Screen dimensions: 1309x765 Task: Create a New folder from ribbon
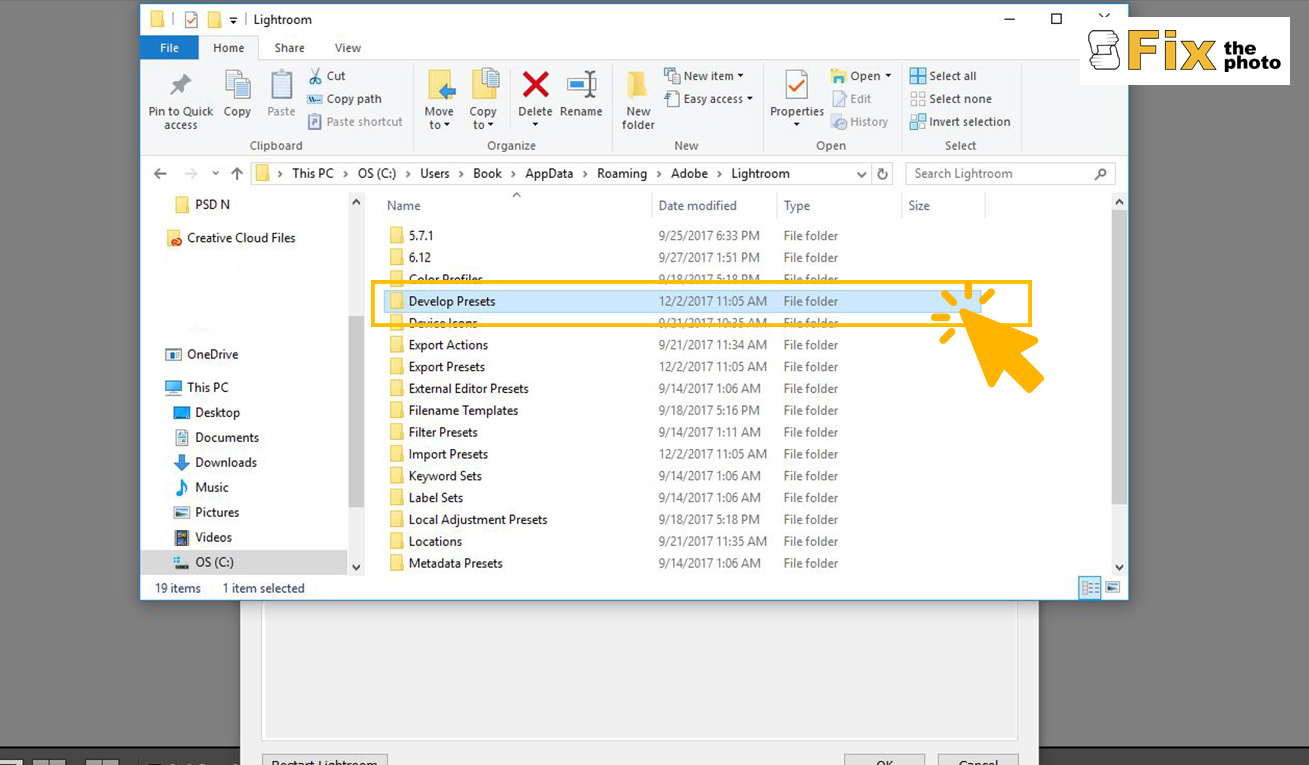(638, 99)
